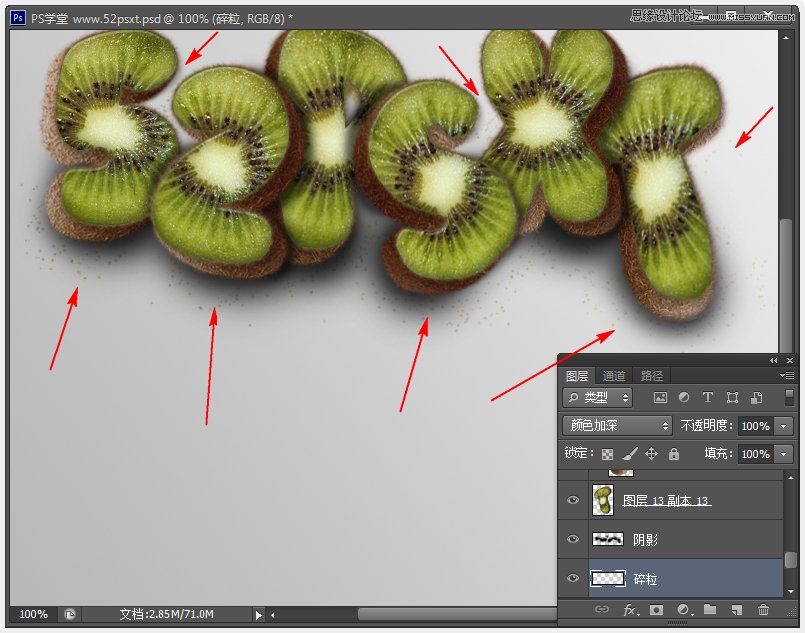This screenshot has width=805, height=633.
Task: Open the layer styles fx icon
Action: pyautogui.click(x=628, y=609)
